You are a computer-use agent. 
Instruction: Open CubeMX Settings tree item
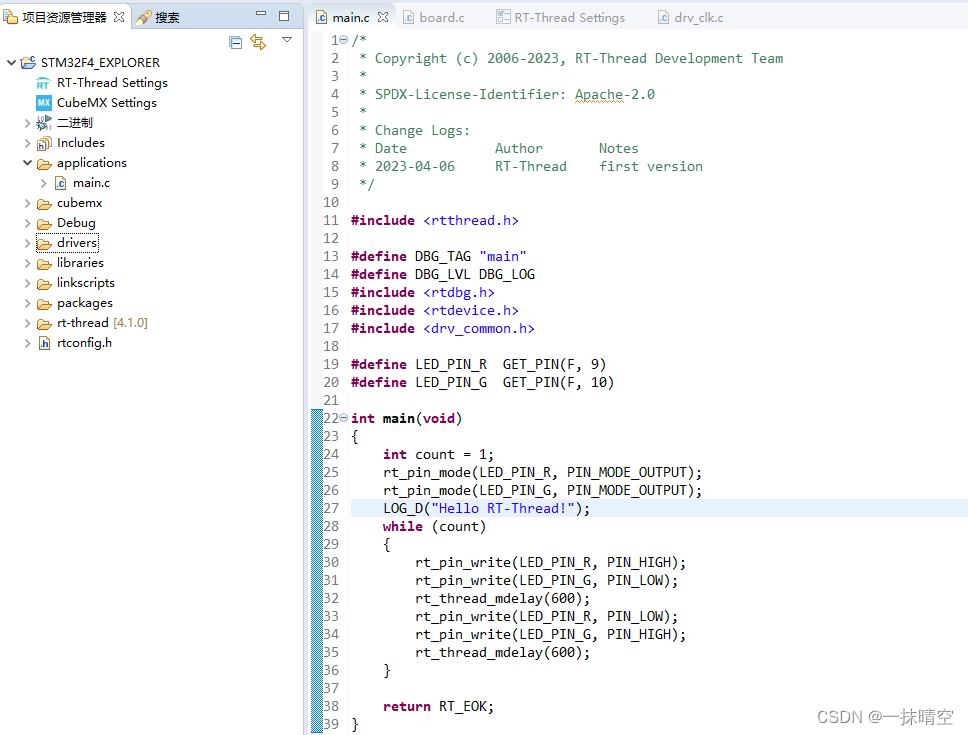tap(107, 103)
